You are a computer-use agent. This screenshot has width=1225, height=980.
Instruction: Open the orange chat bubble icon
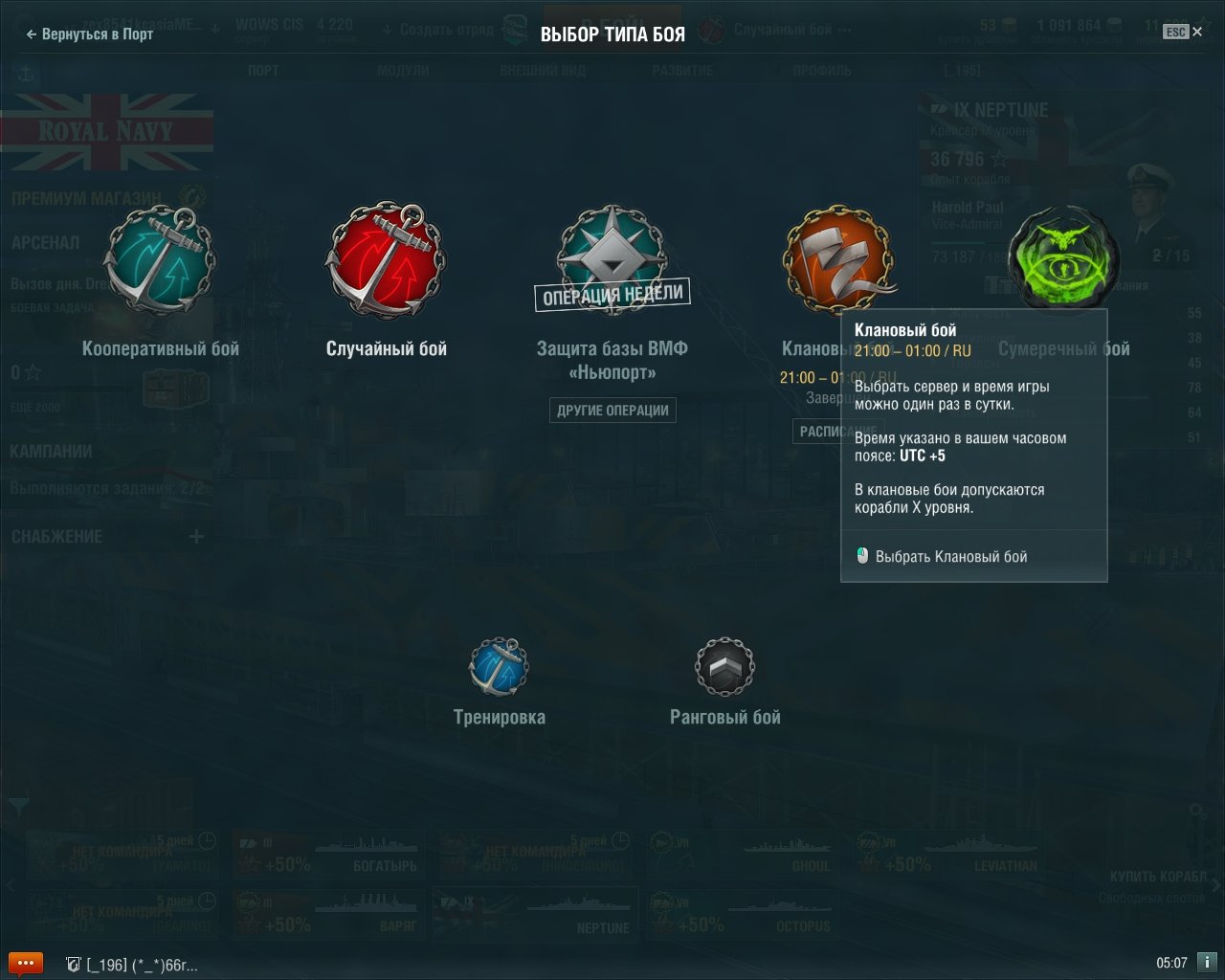tap(25, 963)
